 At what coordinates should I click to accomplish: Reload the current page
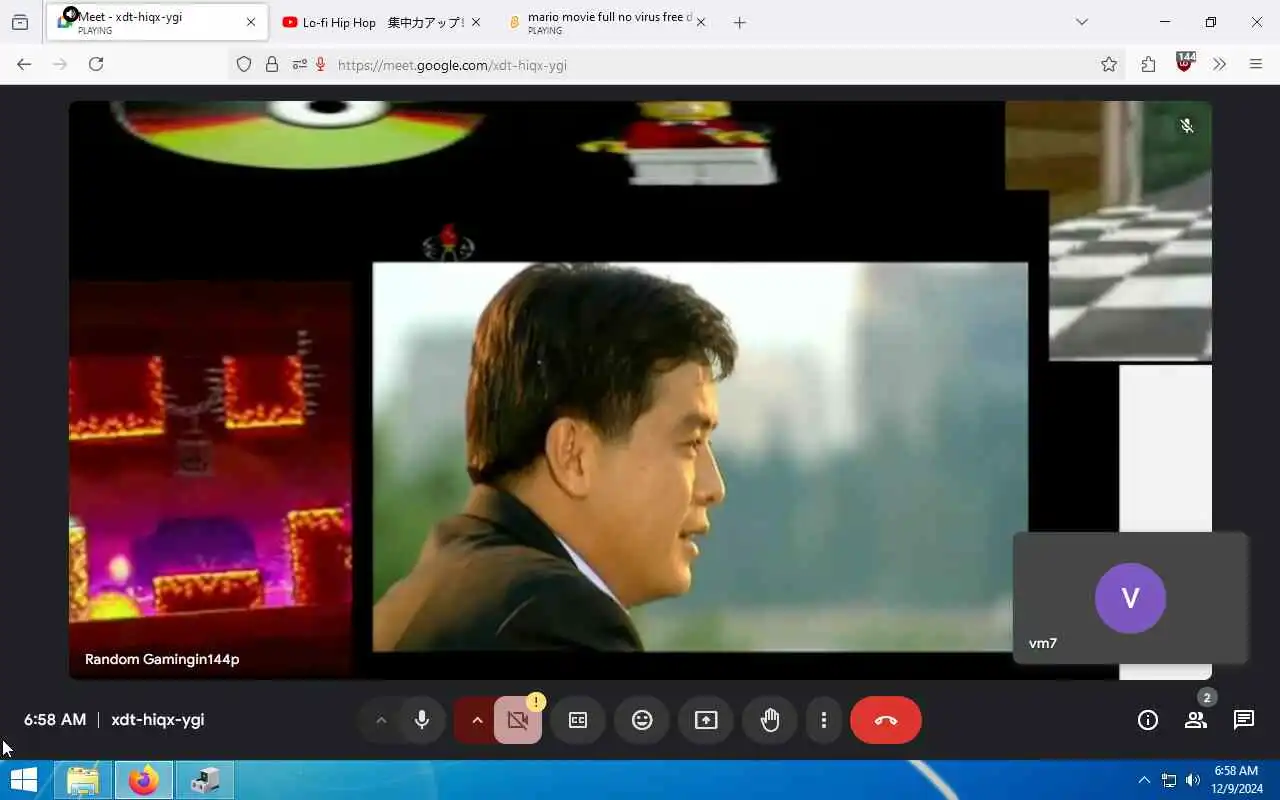pos(96,64)
